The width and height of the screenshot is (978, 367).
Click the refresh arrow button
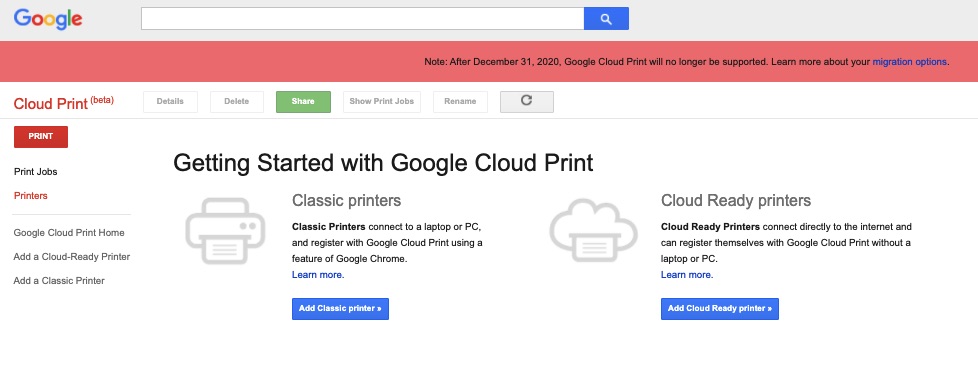coord(526,102)
